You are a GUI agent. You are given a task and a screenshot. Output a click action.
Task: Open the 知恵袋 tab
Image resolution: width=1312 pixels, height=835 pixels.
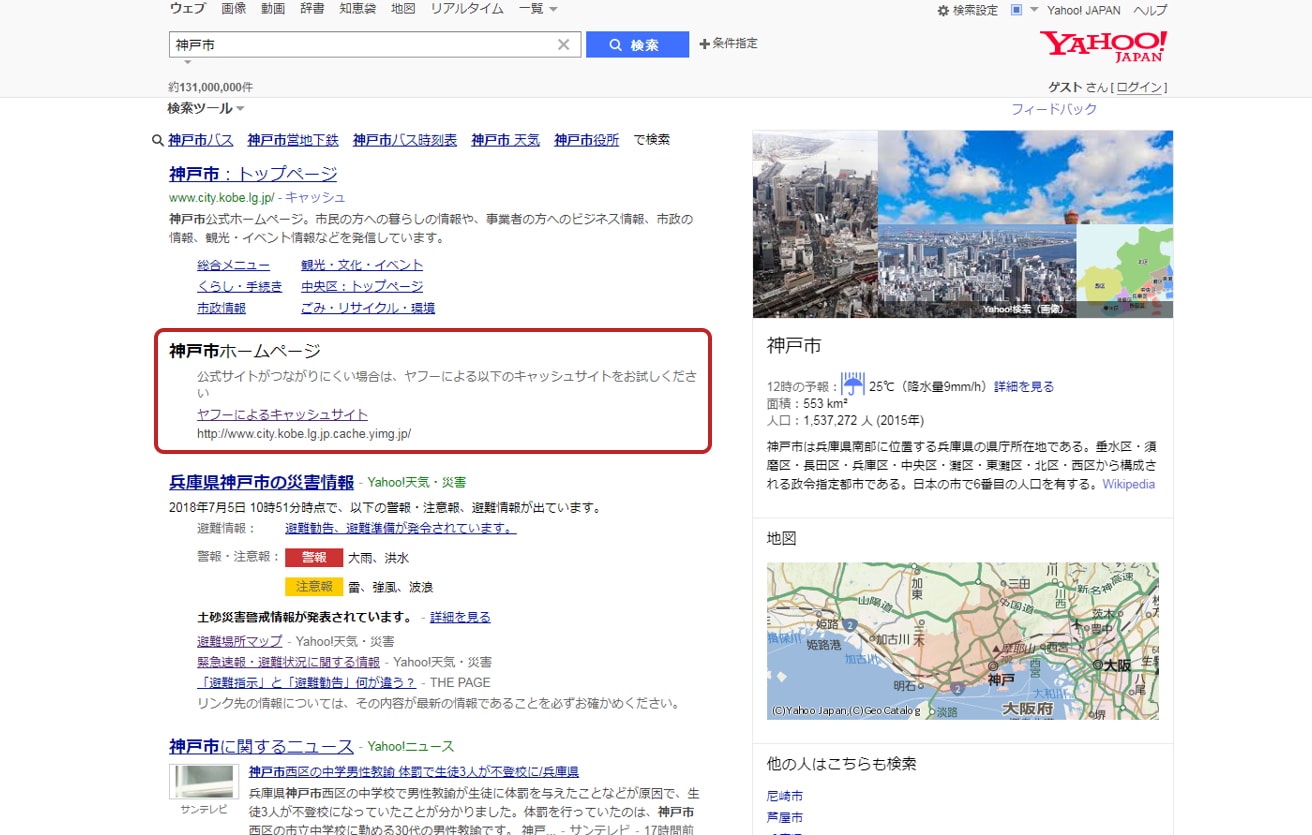pyautogui.click(x=358, y=9)
